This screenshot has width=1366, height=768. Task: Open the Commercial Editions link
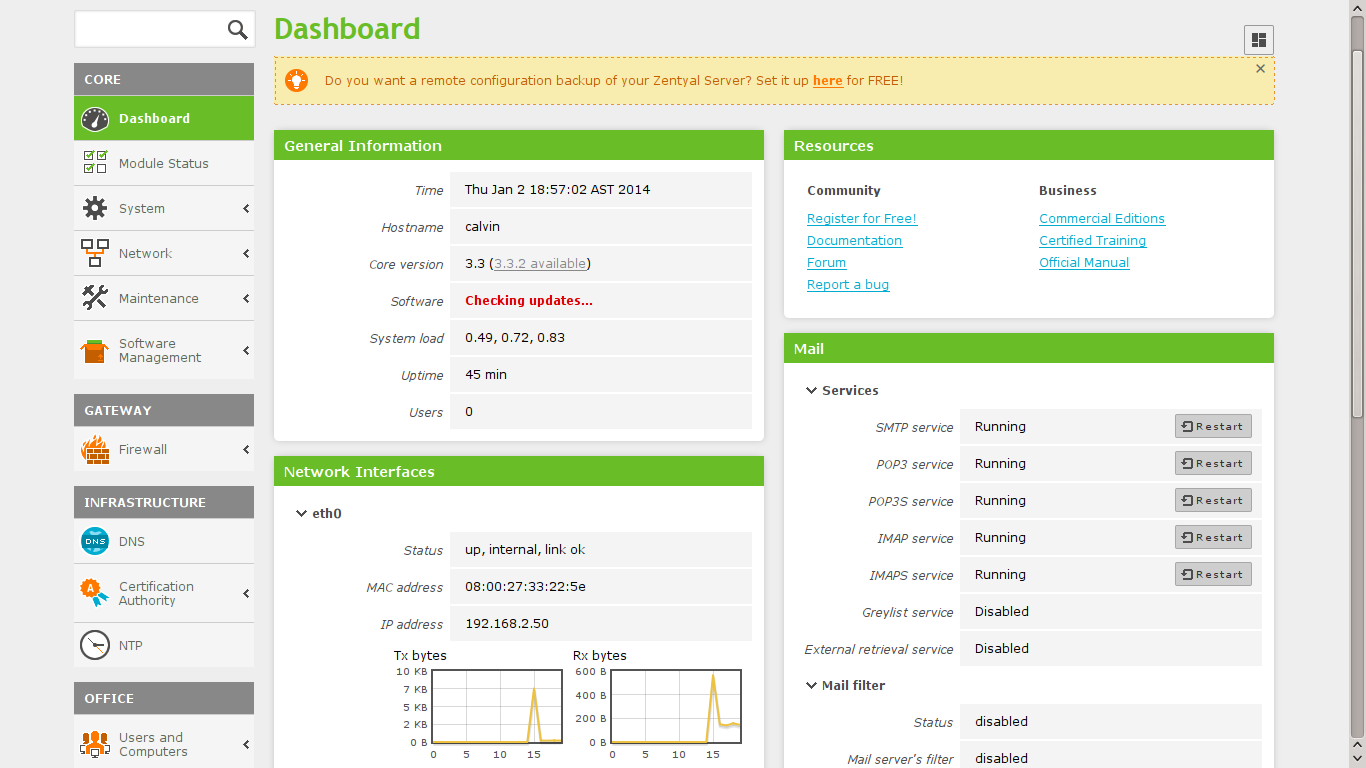[1102, 219]
